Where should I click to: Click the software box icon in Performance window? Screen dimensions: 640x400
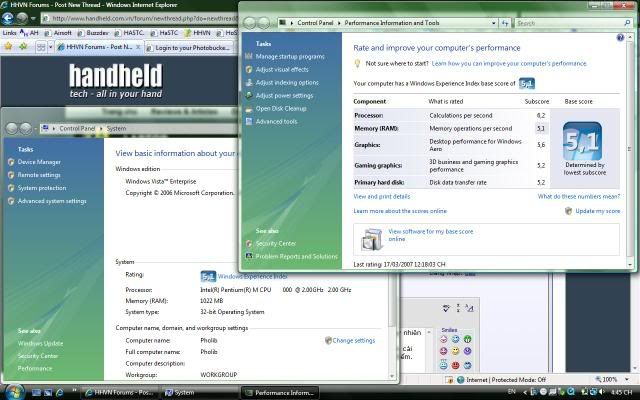pyautogui.click(x=371, y=239)
